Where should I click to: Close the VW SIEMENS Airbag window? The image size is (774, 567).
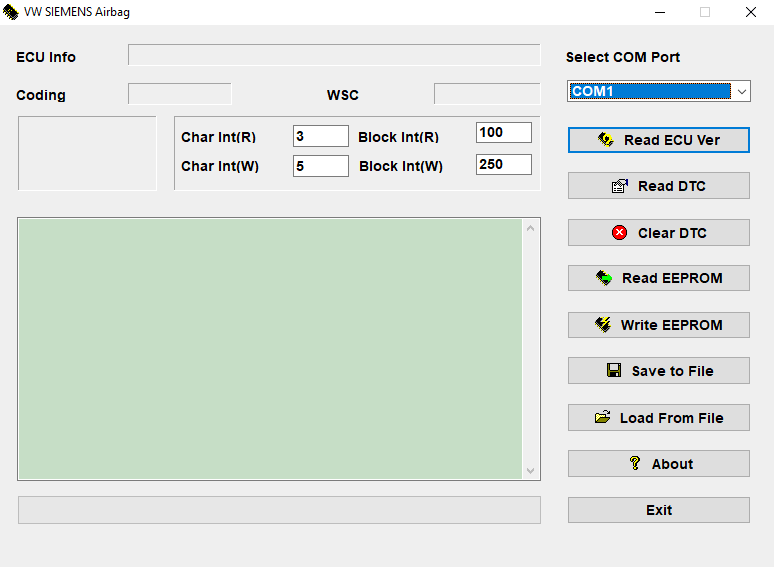(x=751, y=12)
